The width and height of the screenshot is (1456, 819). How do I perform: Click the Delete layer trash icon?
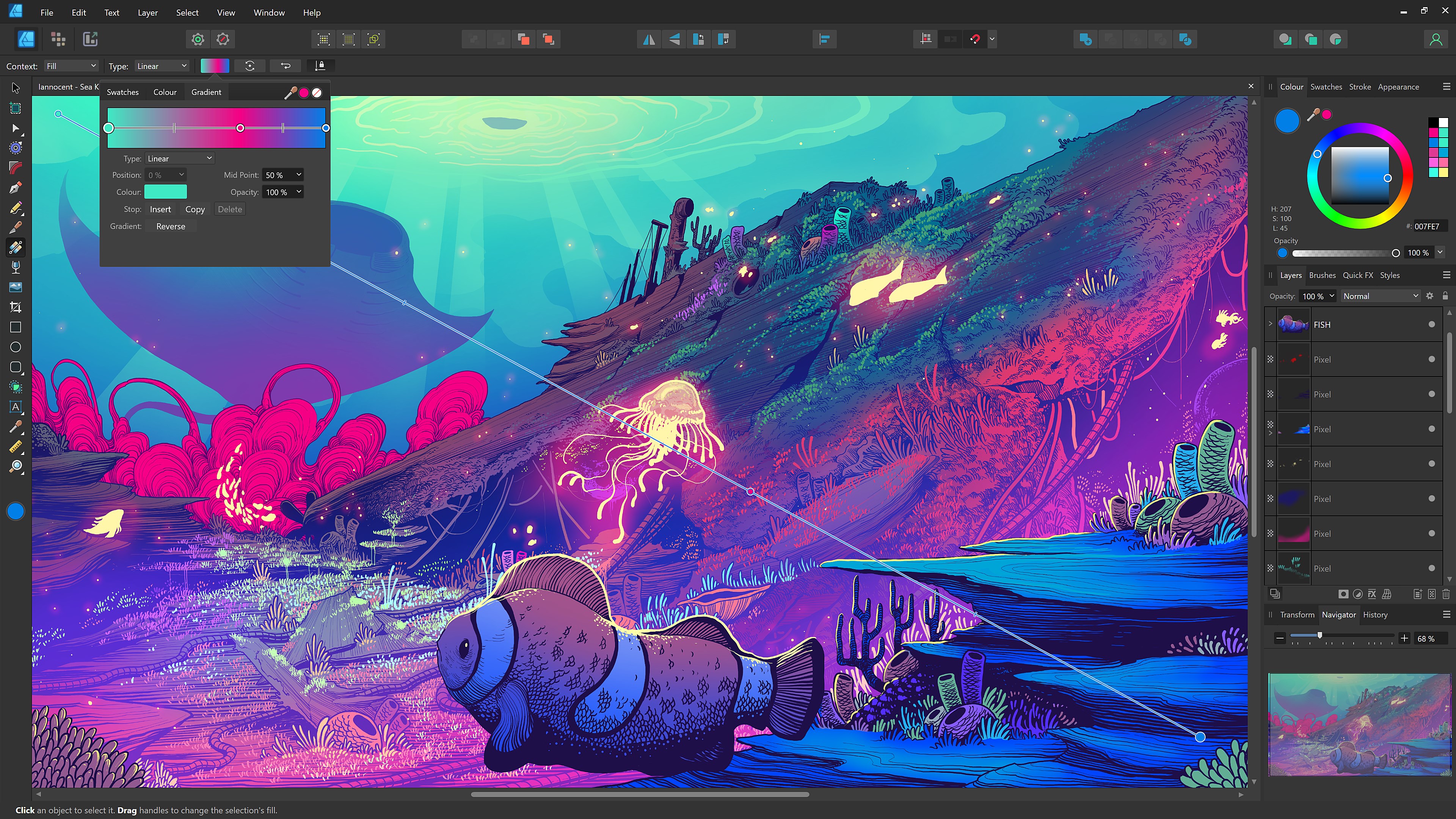click(1445, 594)
